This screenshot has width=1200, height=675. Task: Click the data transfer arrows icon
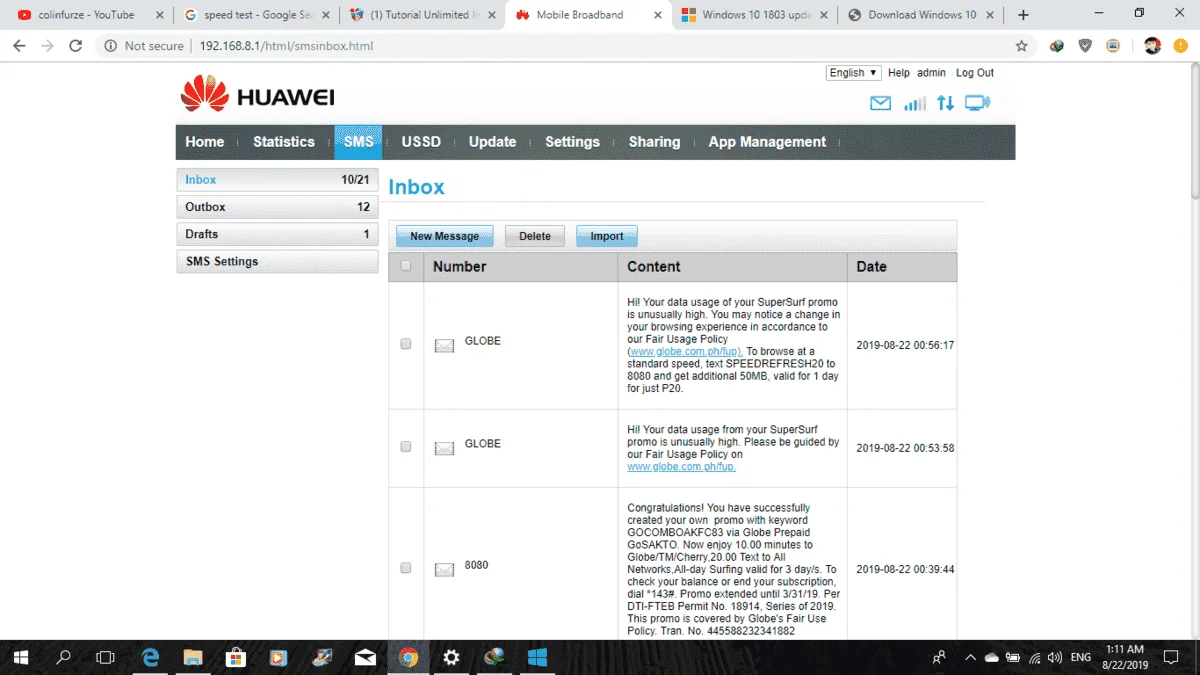[945, 103]
